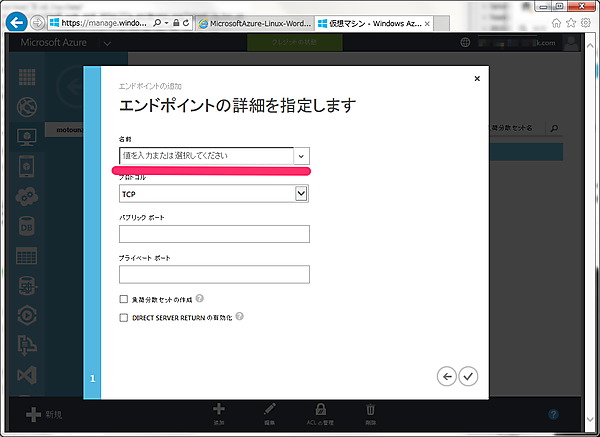Click the help icon beside DIRECT SERVER RETURN
600x437 pixels.
[x=240, y=317]
